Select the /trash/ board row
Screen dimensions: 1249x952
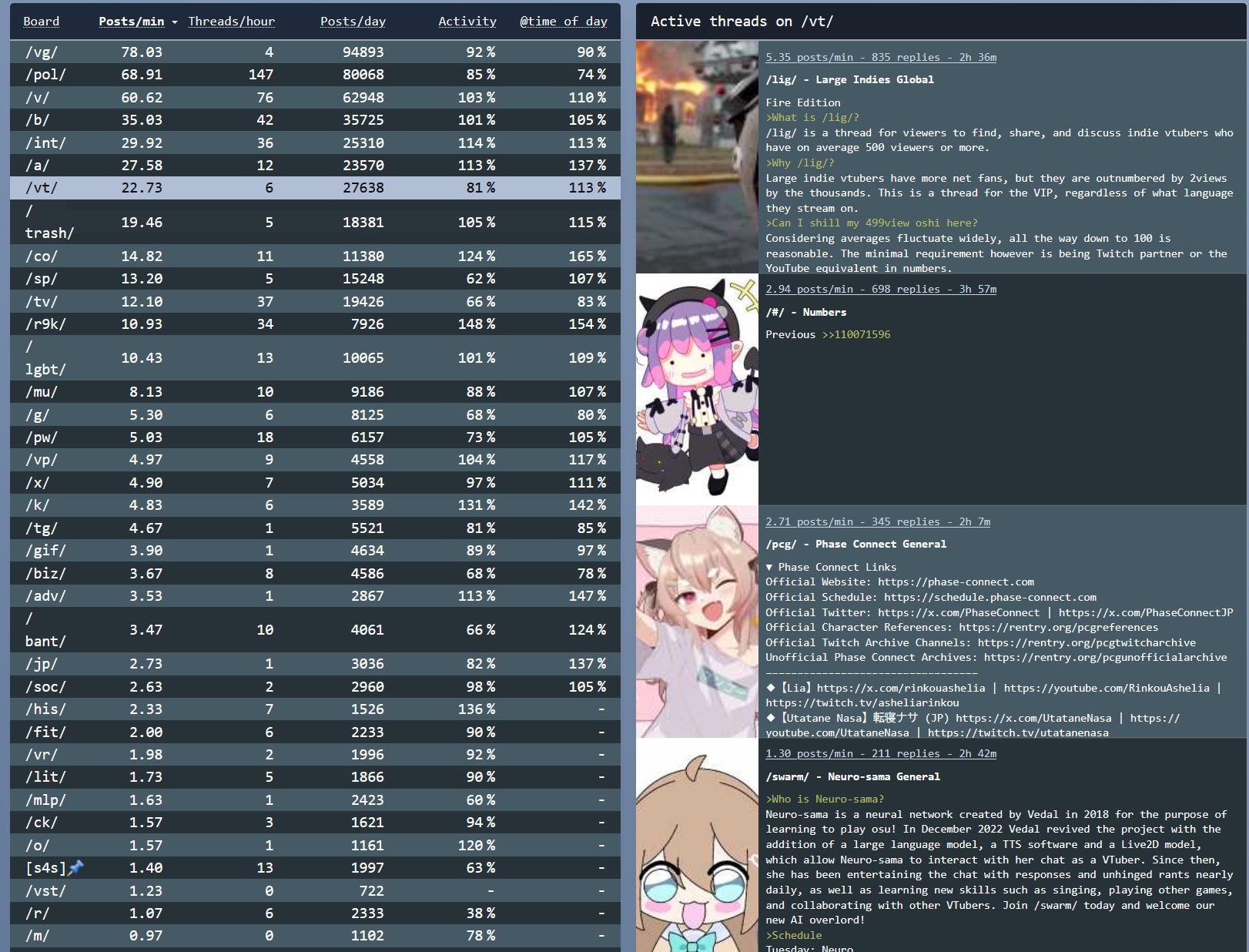[315, 222]
